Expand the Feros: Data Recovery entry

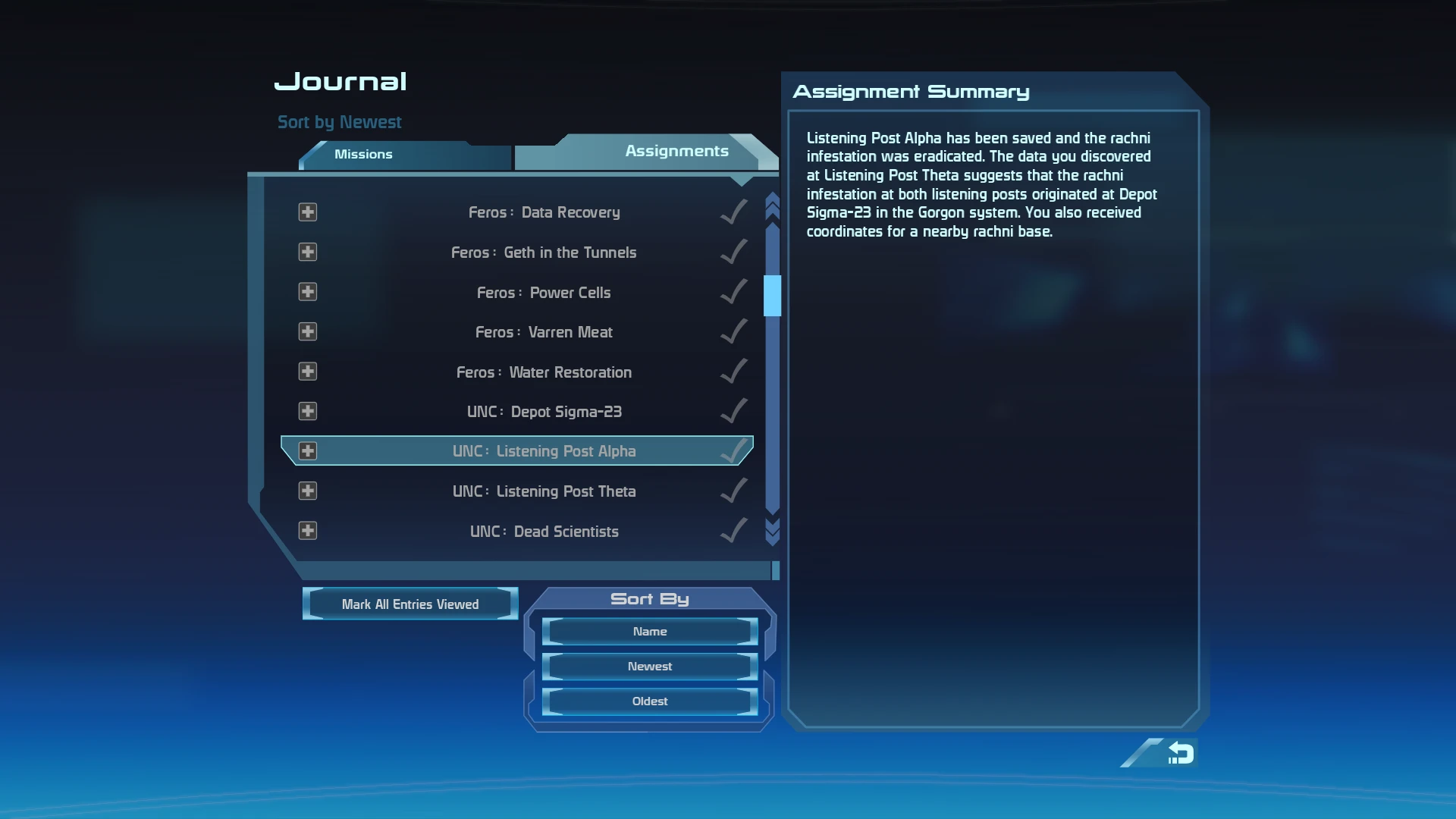point(307,212)
